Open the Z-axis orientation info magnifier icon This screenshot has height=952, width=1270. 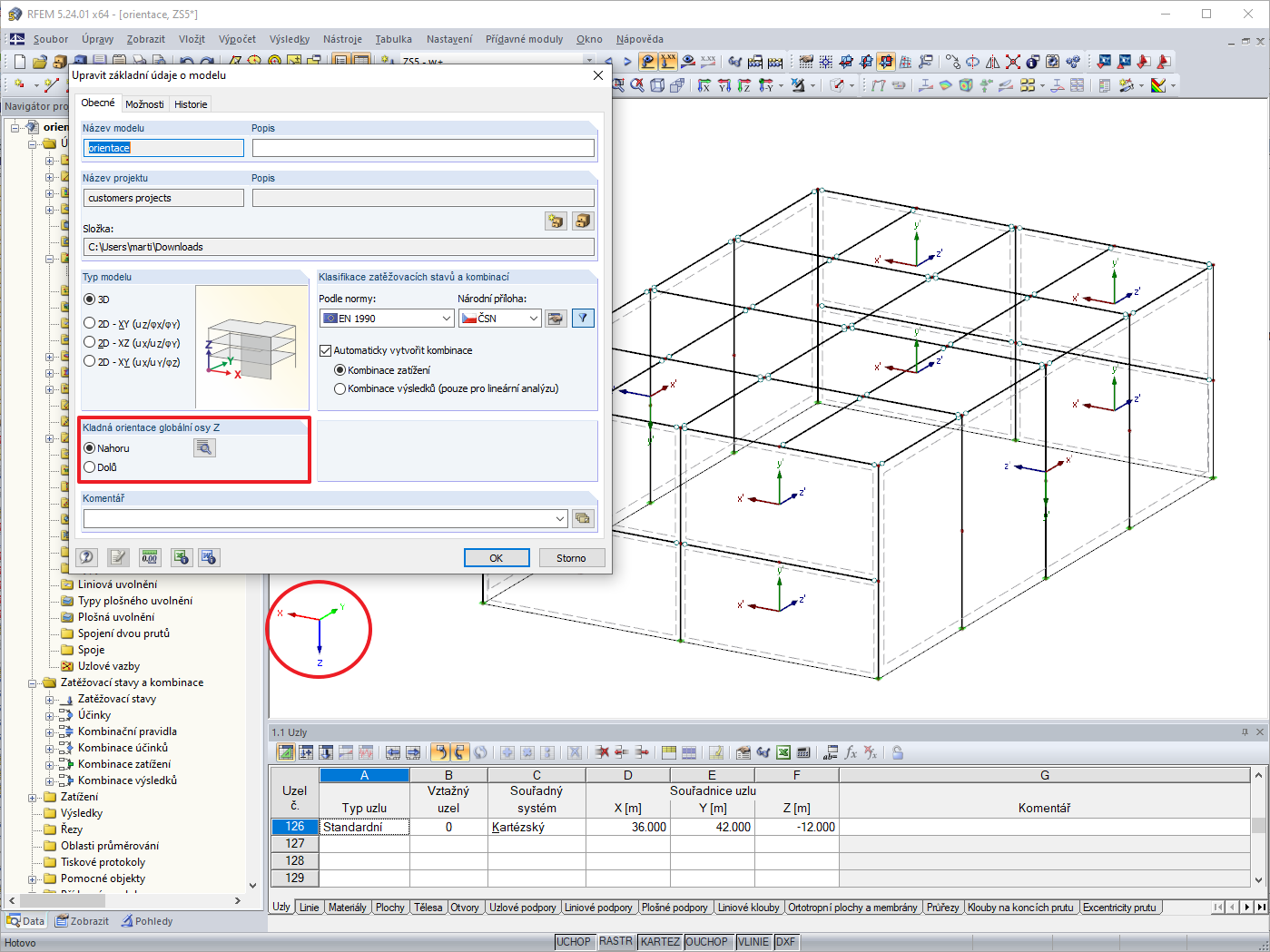204,447
